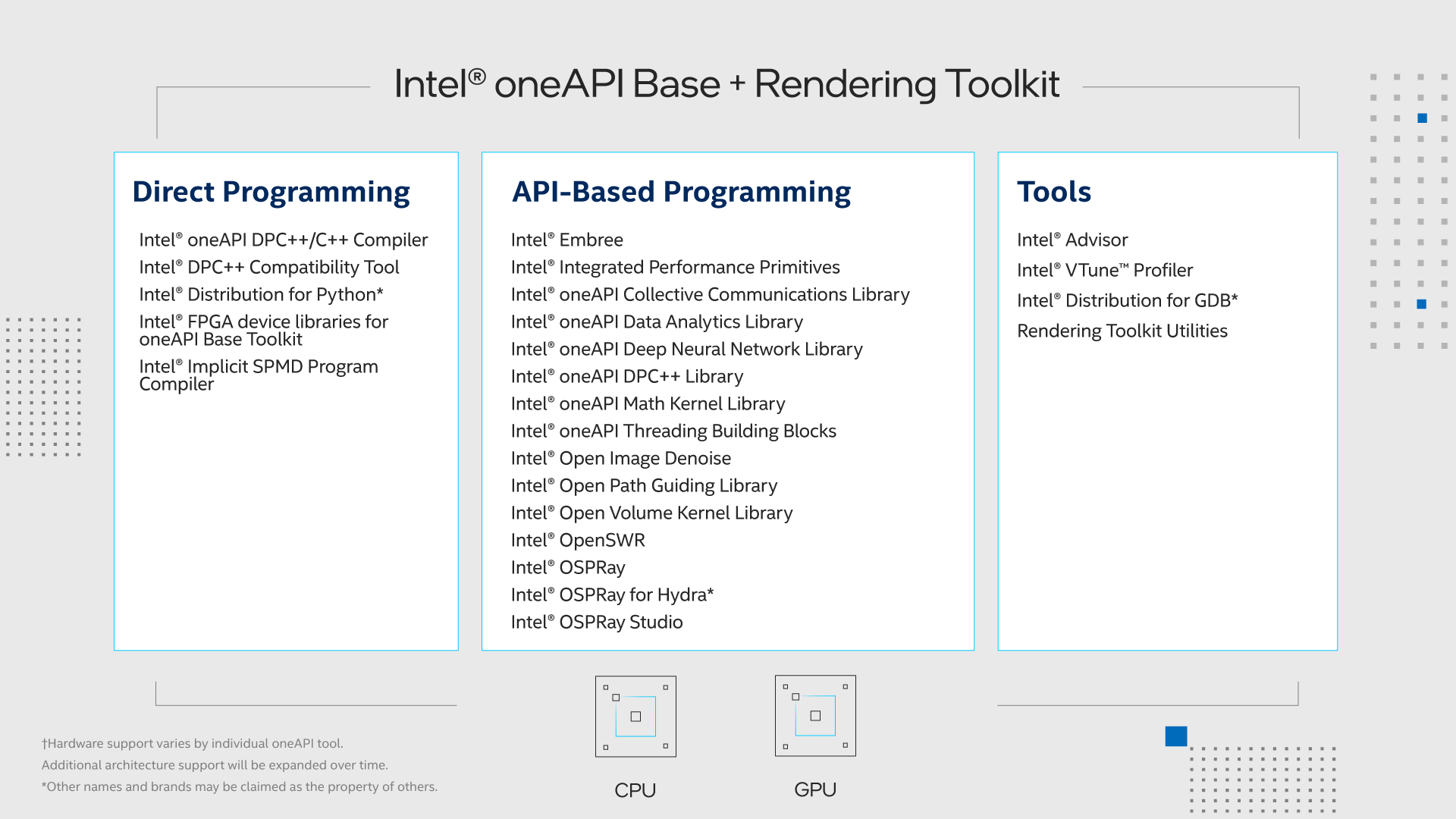Select Intel oneAPI DPC++/C++ Compiler text
The image size is (1456, 819).
tap(283, 240)
